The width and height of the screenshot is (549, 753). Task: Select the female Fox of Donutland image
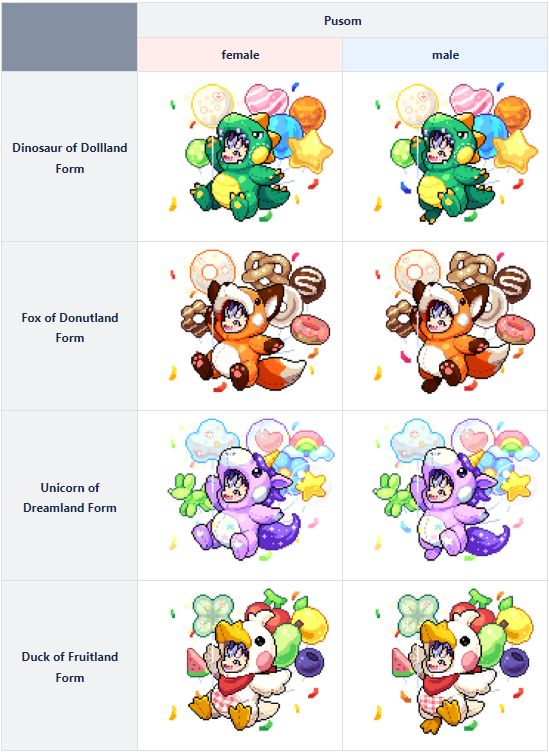click(x=251, y=321)
